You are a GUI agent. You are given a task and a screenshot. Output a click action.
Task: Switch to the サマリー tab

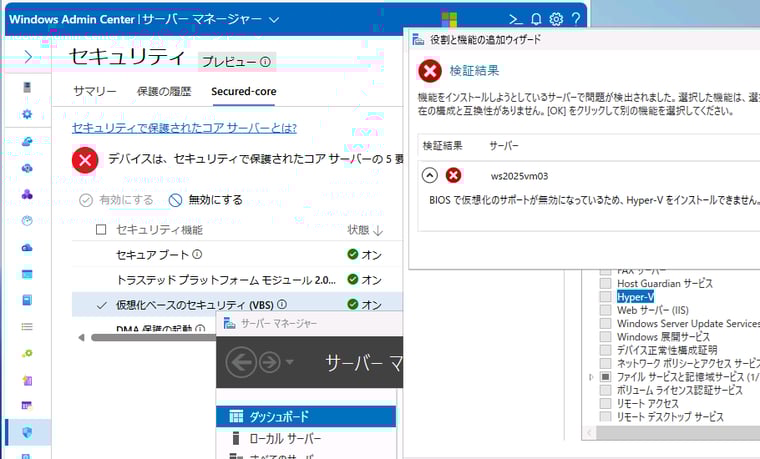click(x=95, y=91)
